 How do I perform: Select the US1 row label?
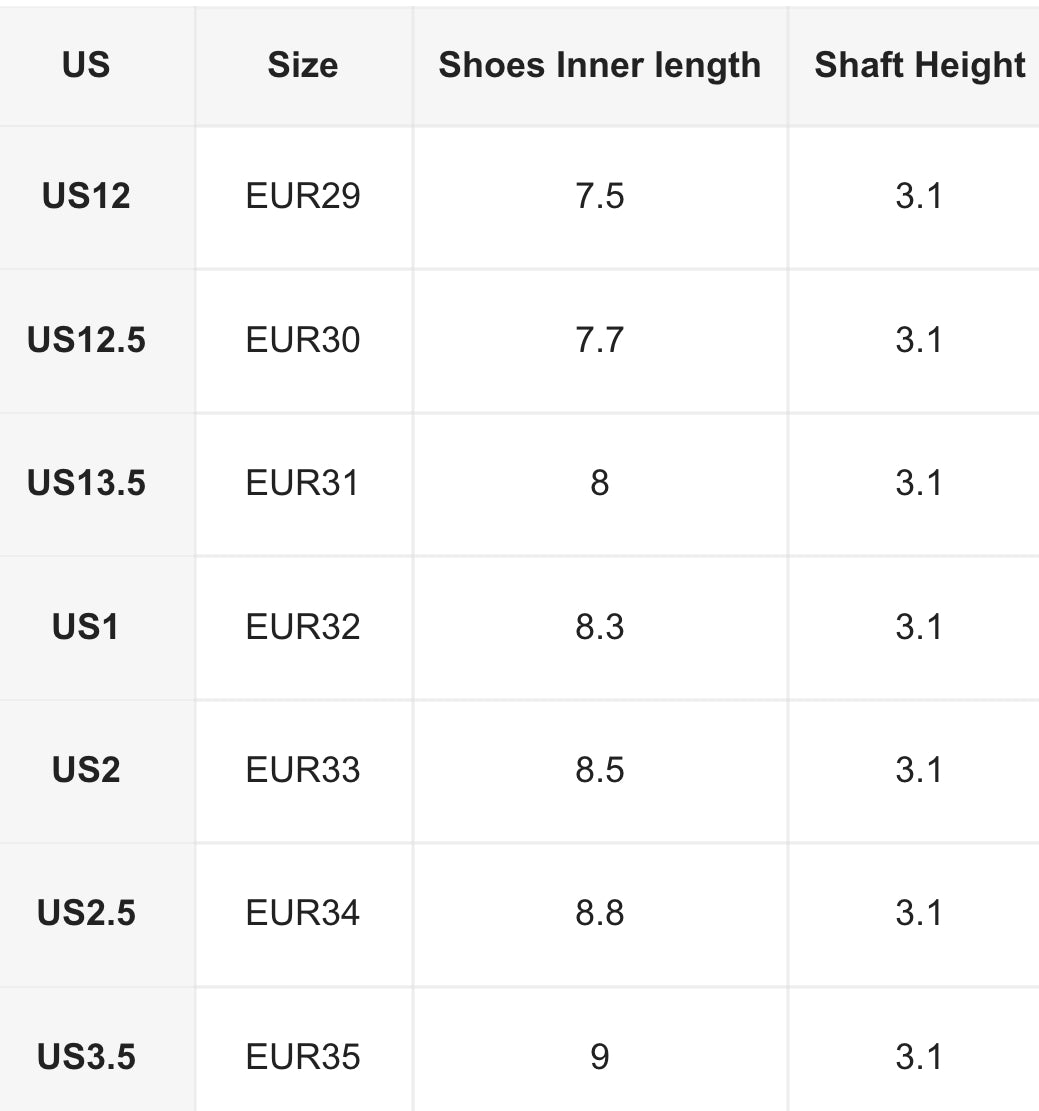pyautogui.click(x=86, y=627)
